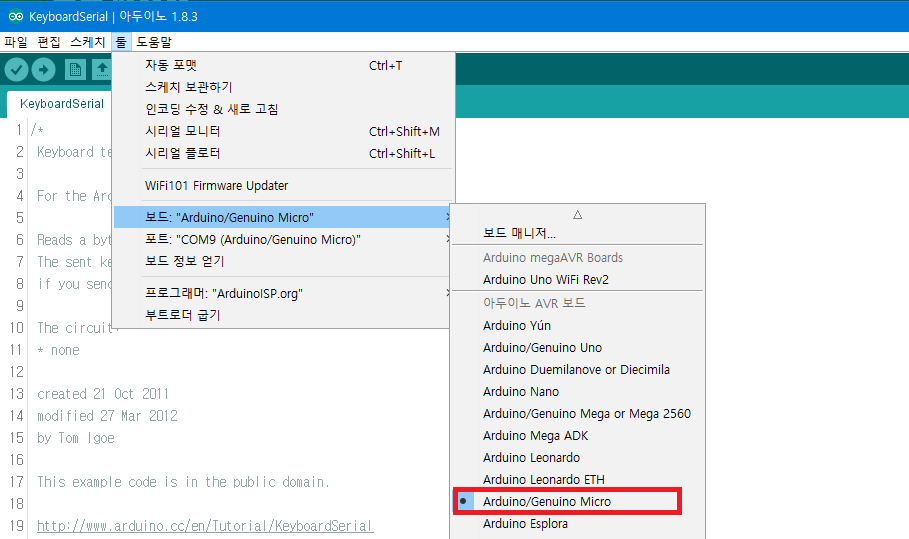
Task: Click the scroll-up triangle in board list
Action: pos(577,214)
